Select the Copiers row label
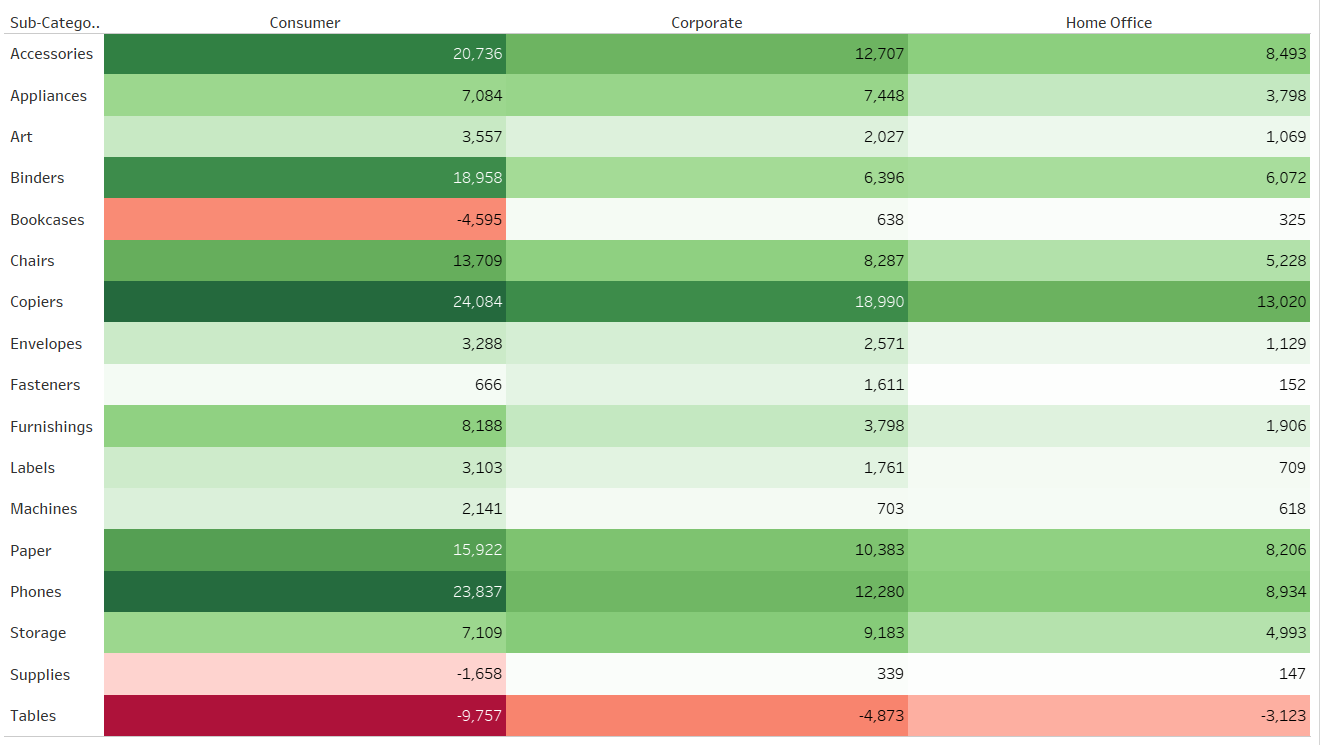 coord(37,302)
